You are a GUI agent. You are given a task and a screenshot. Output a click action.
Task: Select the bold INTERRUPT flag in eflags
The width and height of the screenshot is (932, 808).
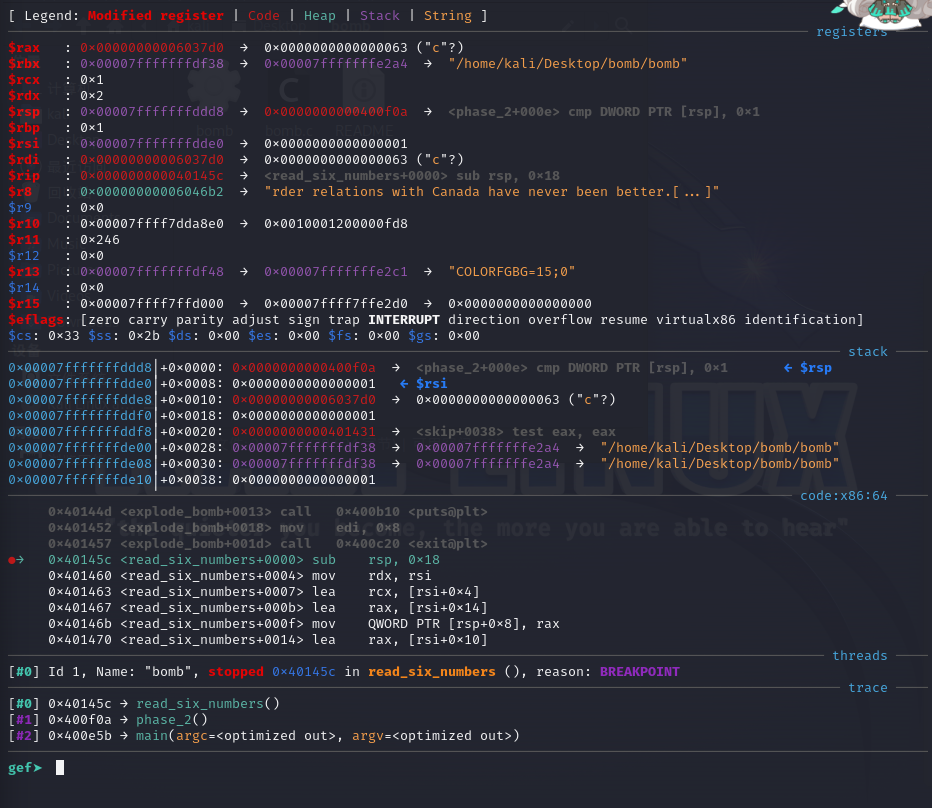(x=408, y=319)
